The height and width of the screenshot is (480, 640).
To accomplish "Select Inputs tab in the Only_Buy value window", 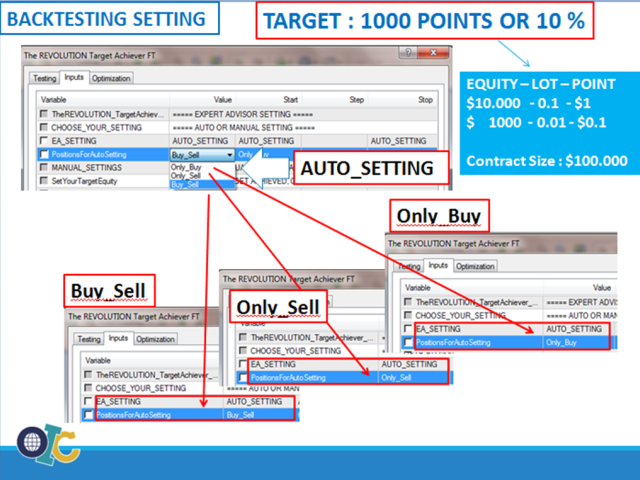I will click(438, 265).
